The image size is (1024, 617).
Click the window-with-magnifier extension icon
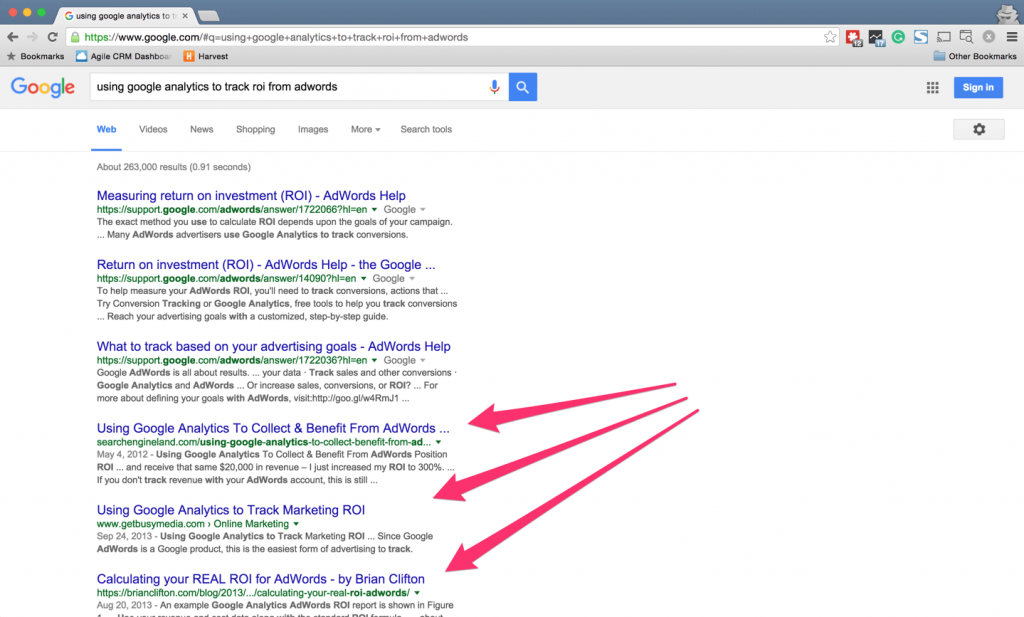966,37
